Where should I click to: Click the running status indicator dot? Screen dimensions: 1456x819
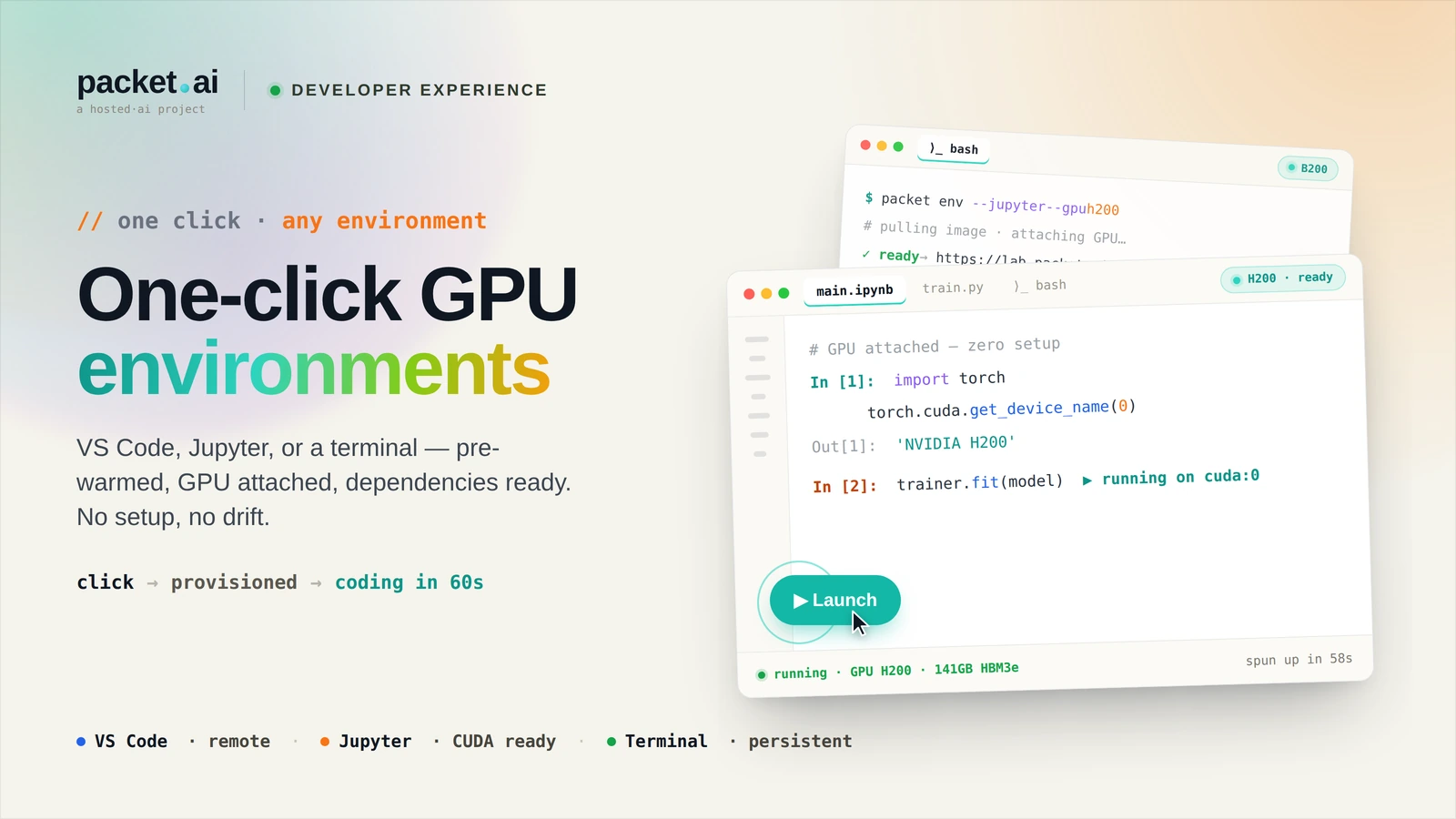click(762, 674)
